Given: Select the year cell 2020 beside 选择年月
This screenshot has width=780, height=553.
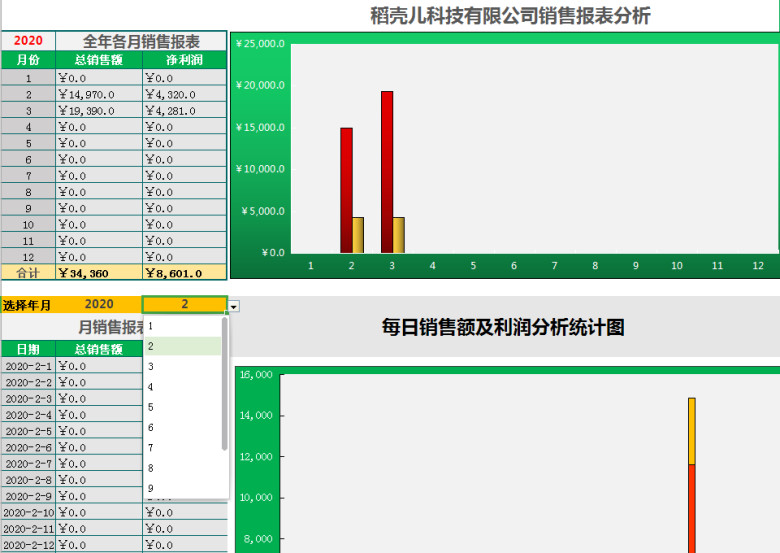Looking at the screenshot, I should coord(99,304).
